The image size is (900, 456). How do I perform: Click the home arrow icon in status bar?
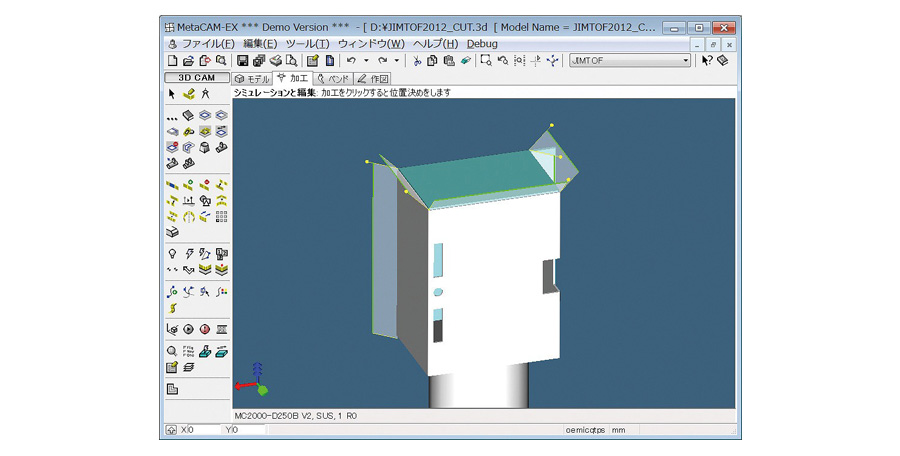pos(171,430)
